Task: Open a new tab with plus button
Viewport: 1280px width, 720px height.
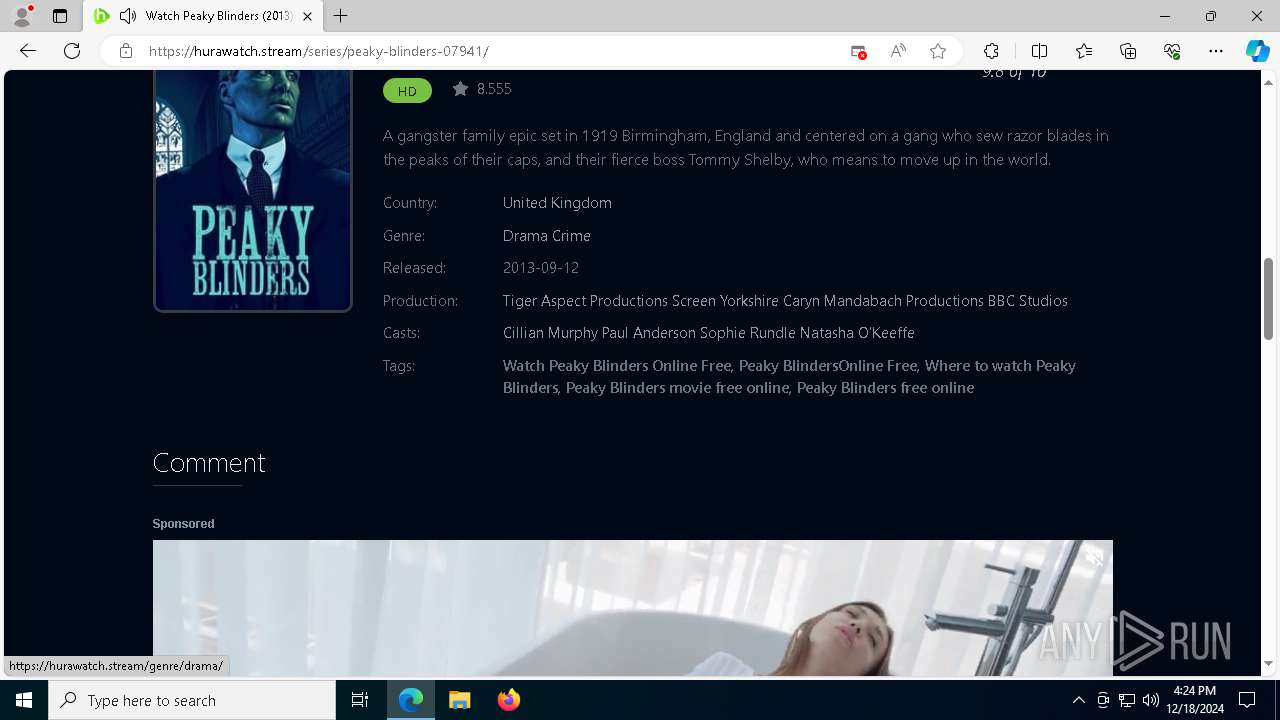Action: tap(341, 16)
